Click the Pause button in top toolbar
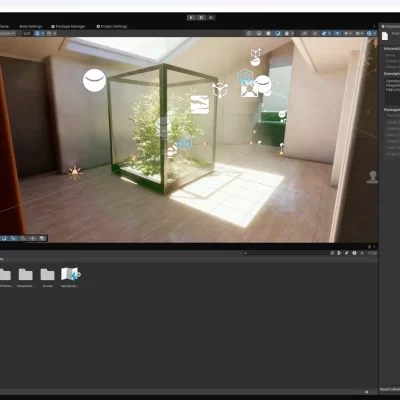 pos(201,17)
